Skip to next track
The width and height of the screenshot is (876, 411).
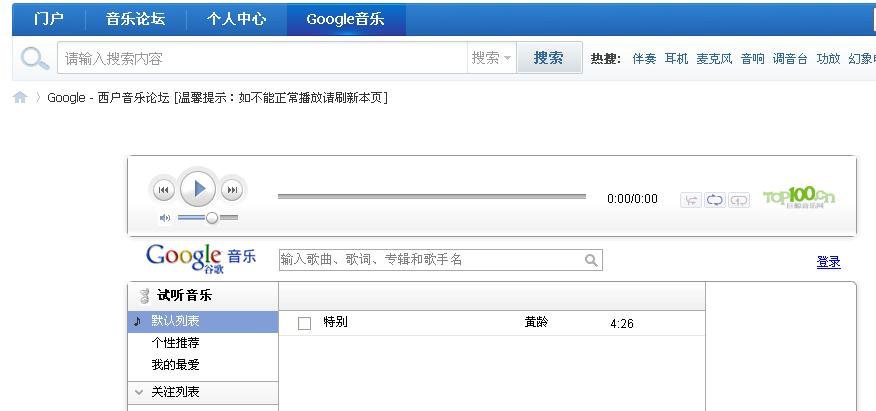click(x=232, y=190)
